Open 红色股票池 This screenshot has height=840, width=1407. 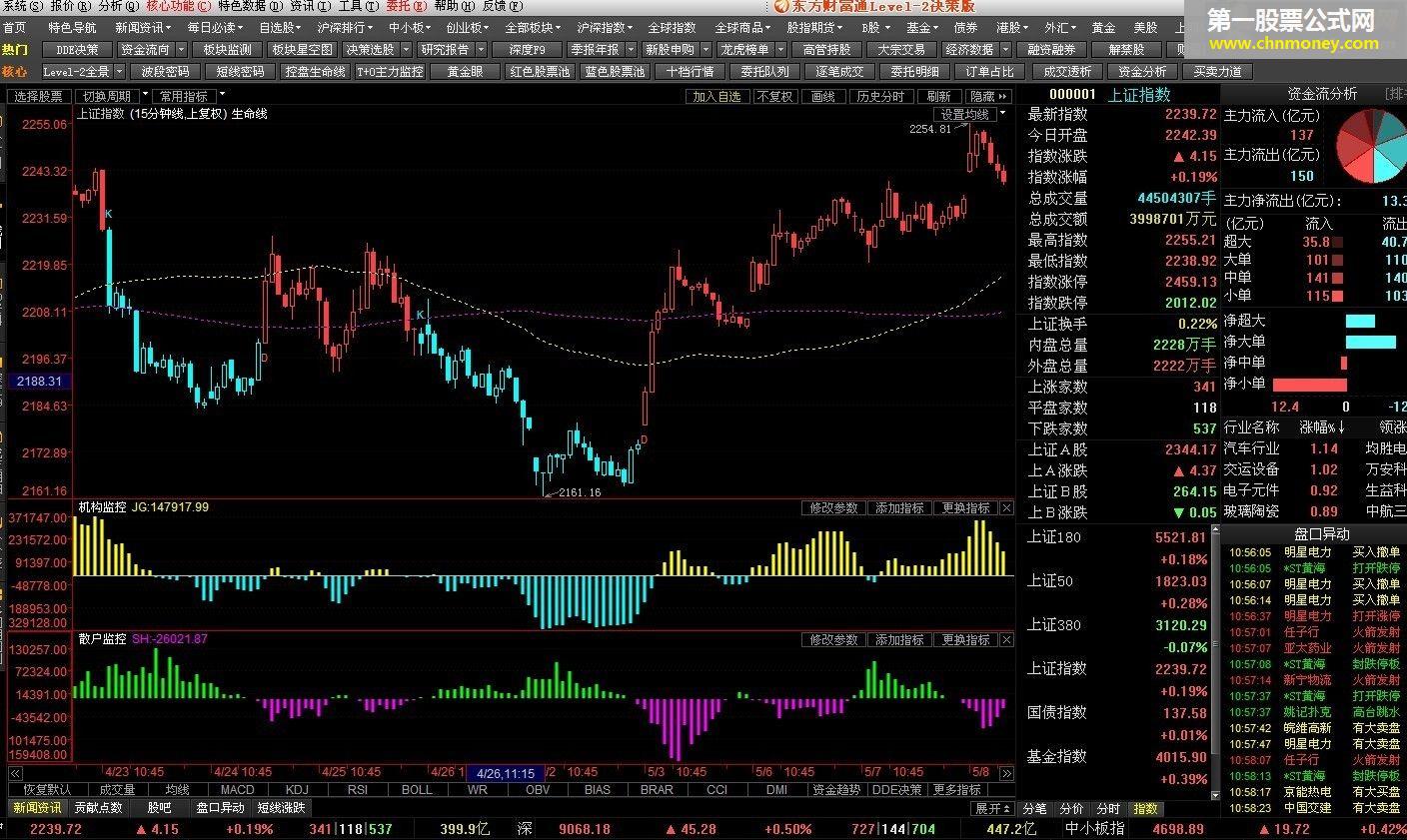click(540, 72)
